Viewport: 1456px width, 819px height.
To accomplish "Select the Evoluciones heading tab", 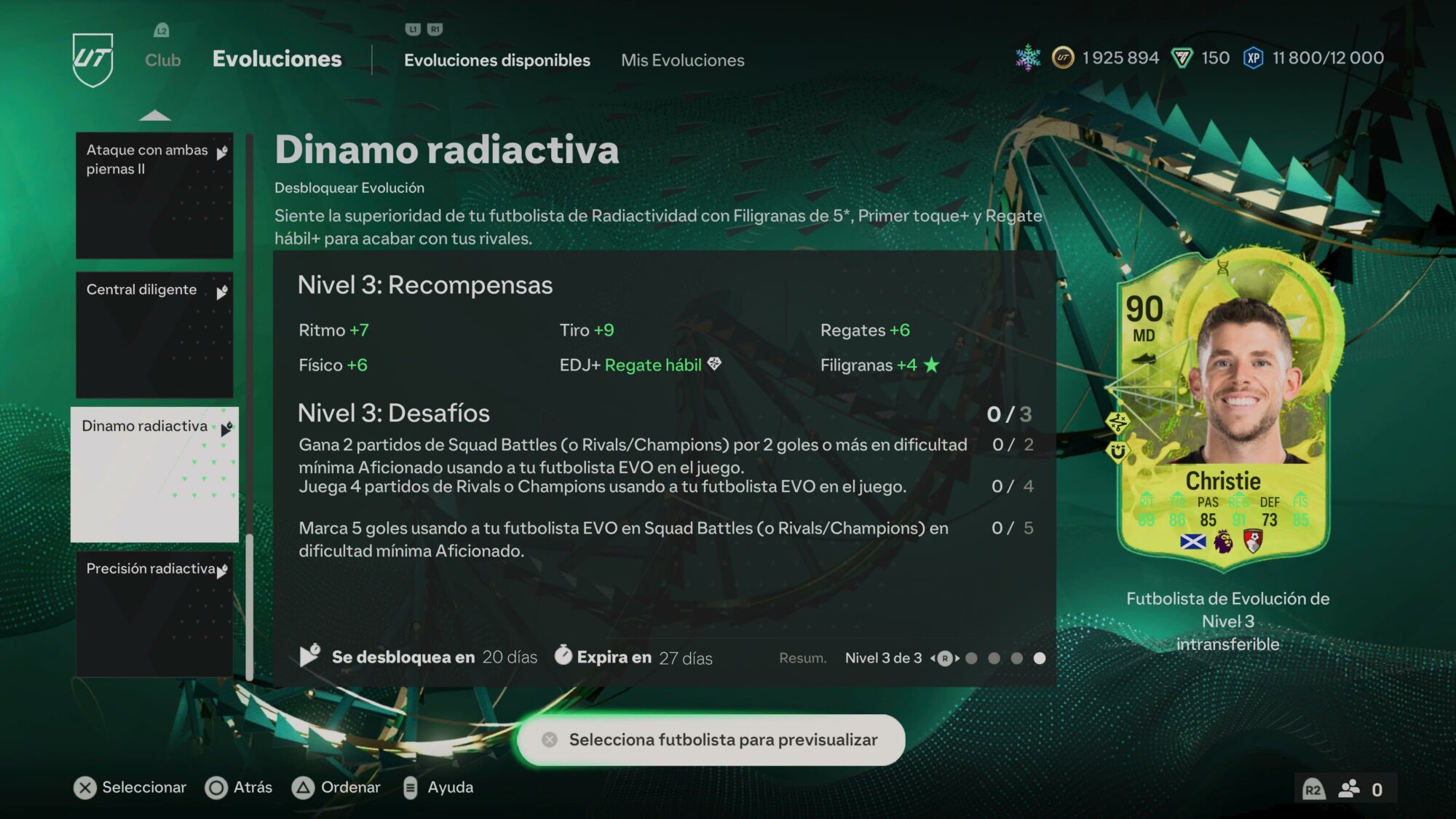I will coord(277,59).
